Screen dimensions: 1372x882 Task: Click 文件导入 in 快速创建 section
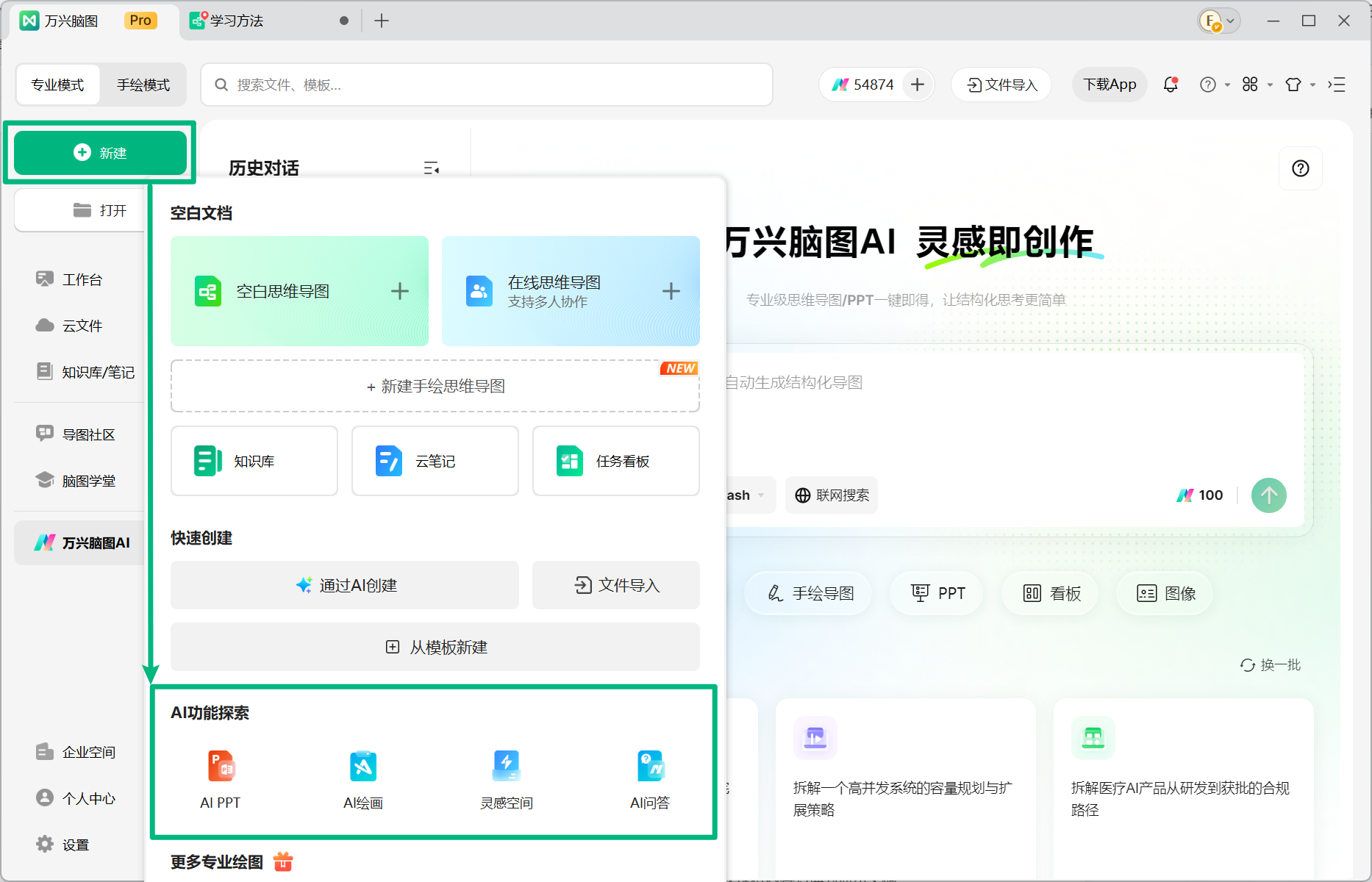click(x=616, y=585)
